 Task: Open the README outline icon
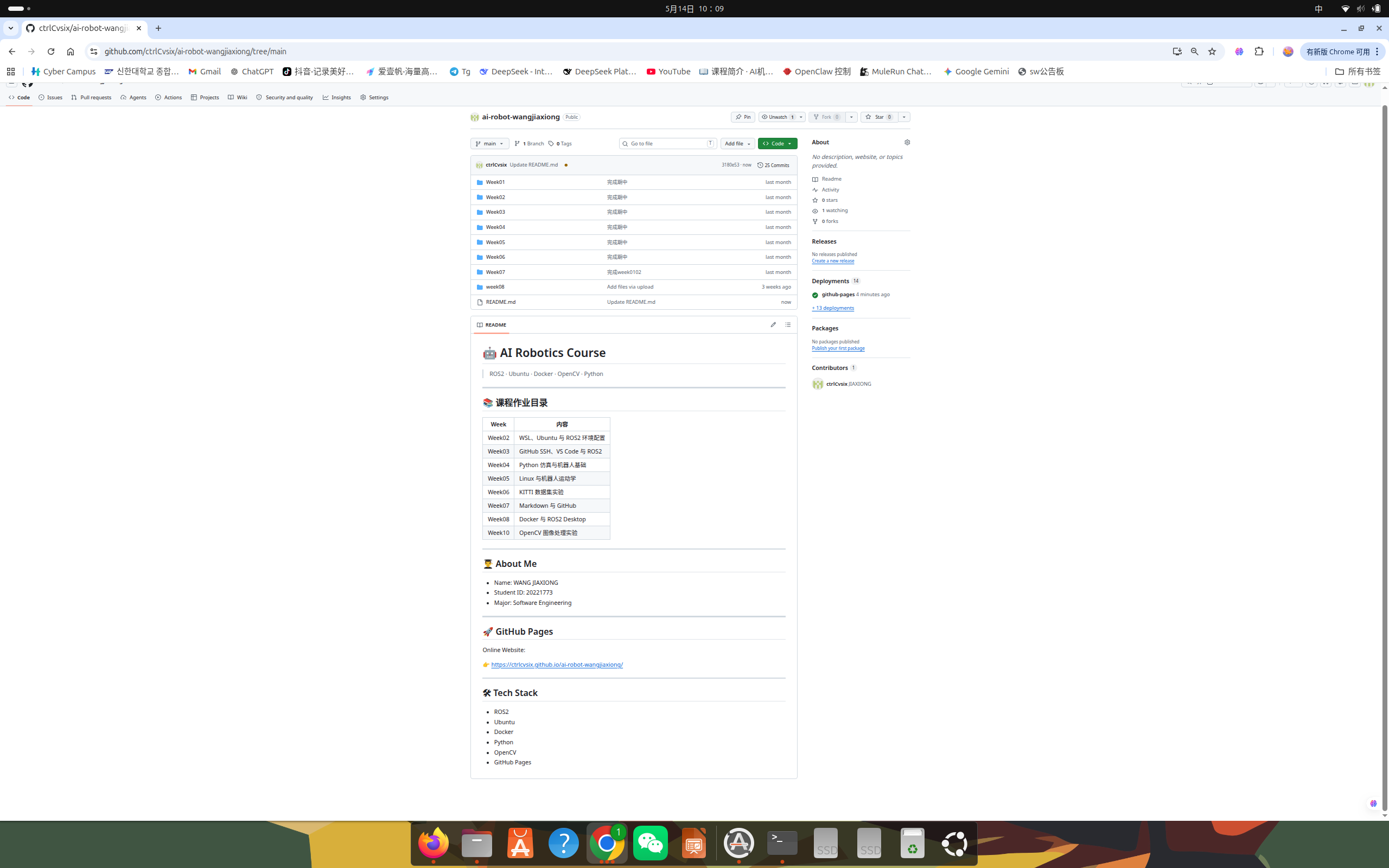[788, 325]
